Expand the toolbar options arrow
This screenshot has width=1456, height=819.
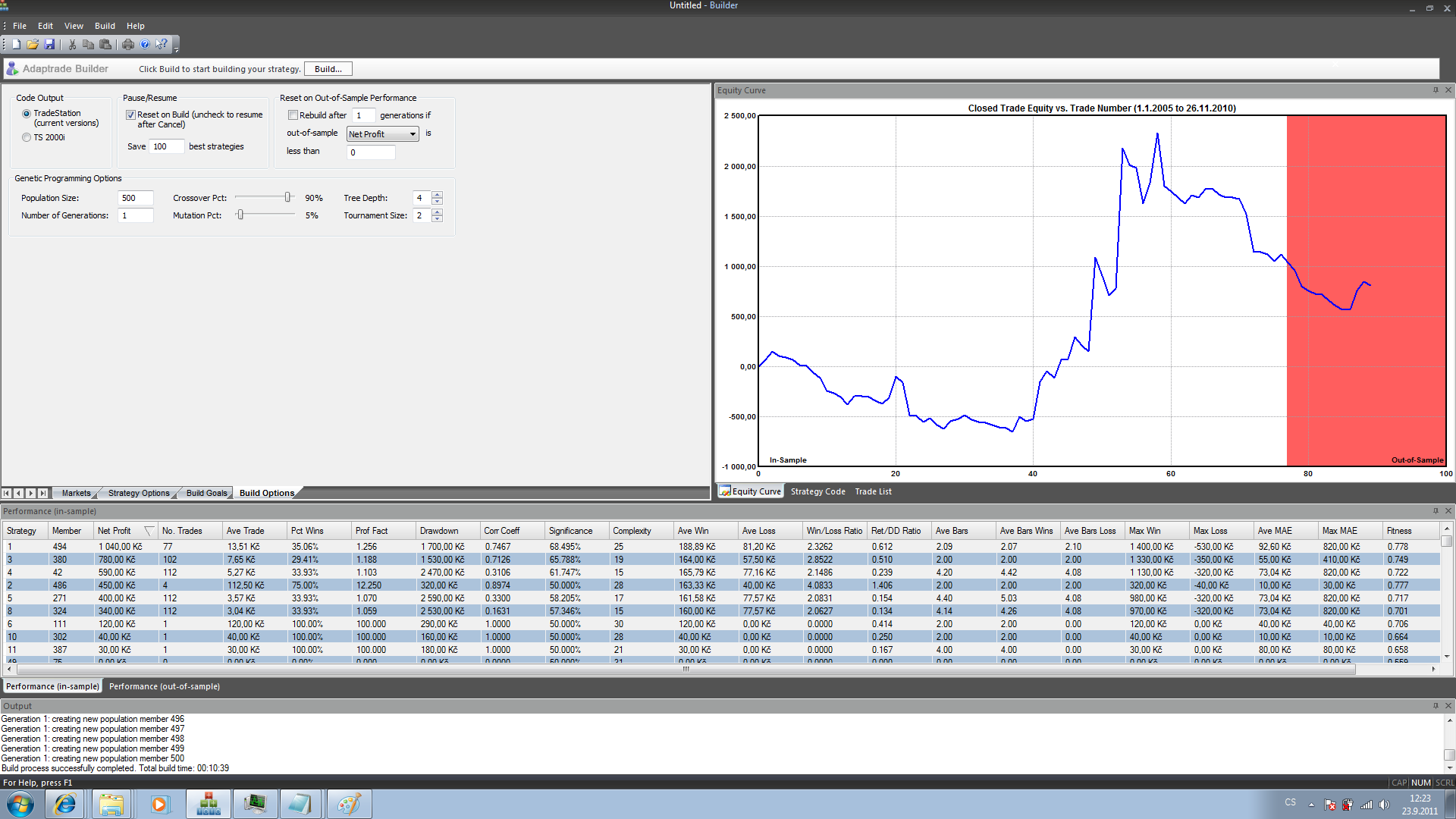(176, 48)
